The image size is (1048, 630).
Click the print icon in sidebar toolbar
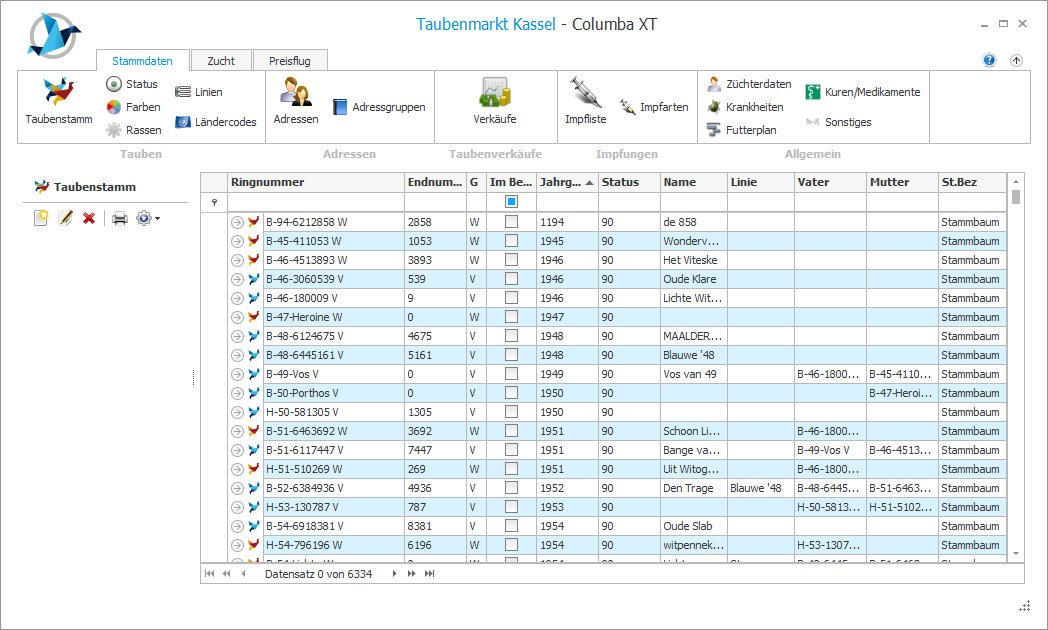(x=119, y=218)
